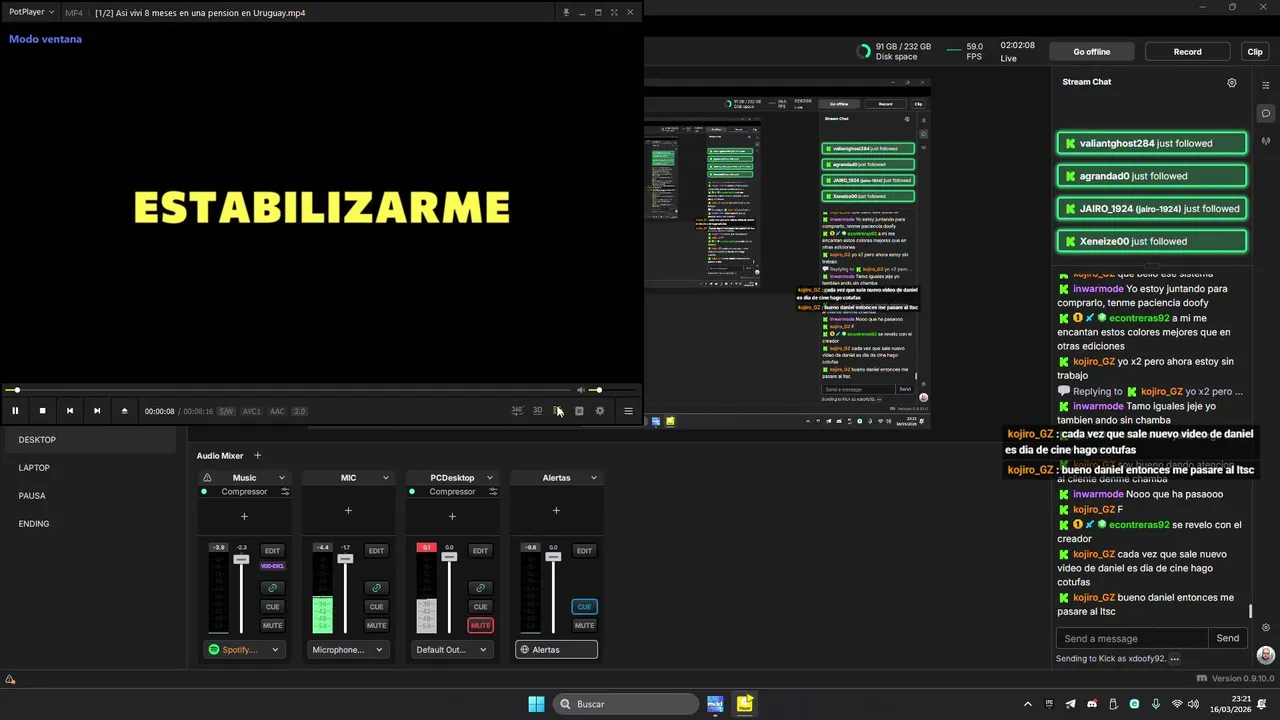
Task: Toggle VOD-EXCL on the Music channel
Action: point(272,566)
